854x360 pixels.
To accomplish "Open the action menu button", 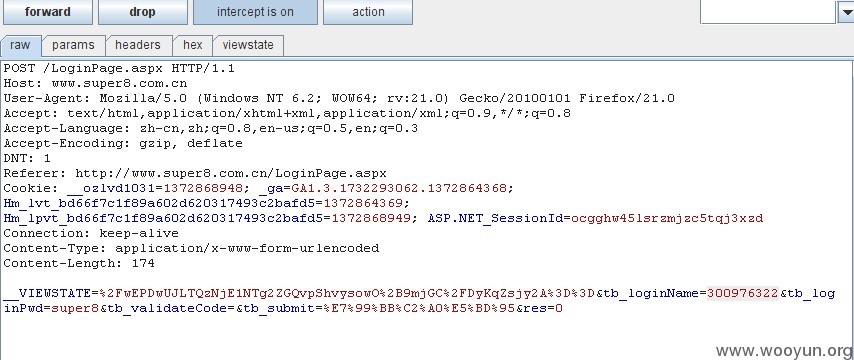I will point(368,12).
